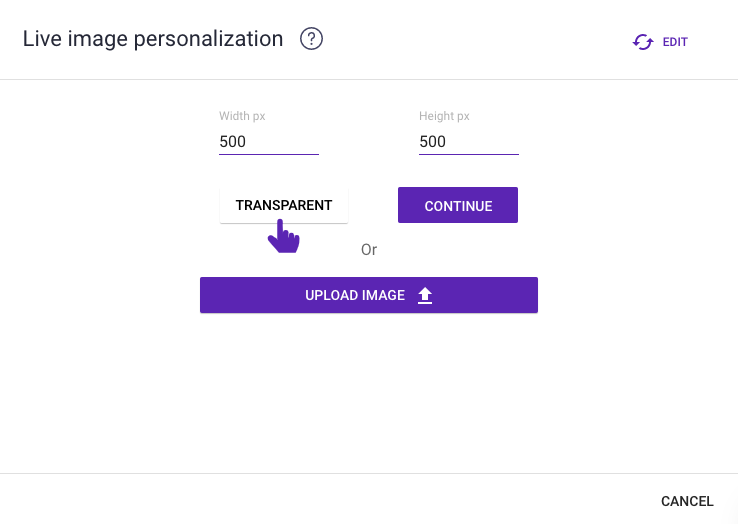Open the help question mark icon

coord(312,39)
